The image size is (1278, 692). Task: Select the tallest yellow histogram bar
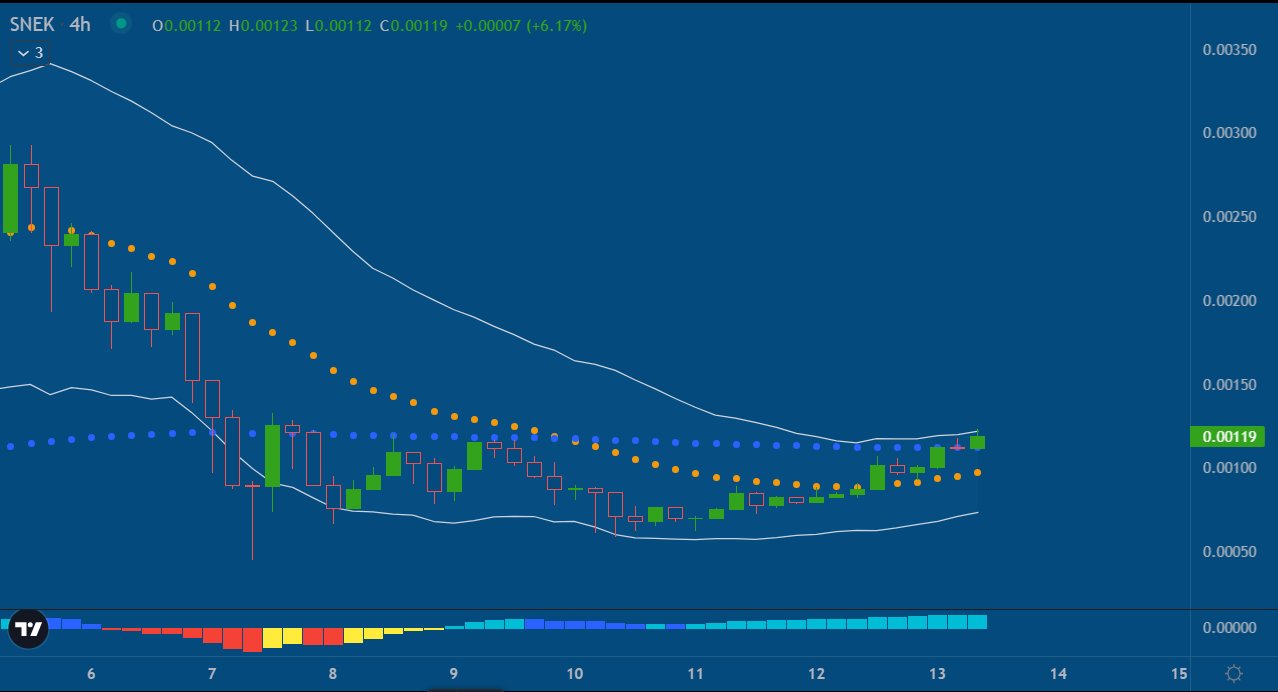click(x=272, y=638)
